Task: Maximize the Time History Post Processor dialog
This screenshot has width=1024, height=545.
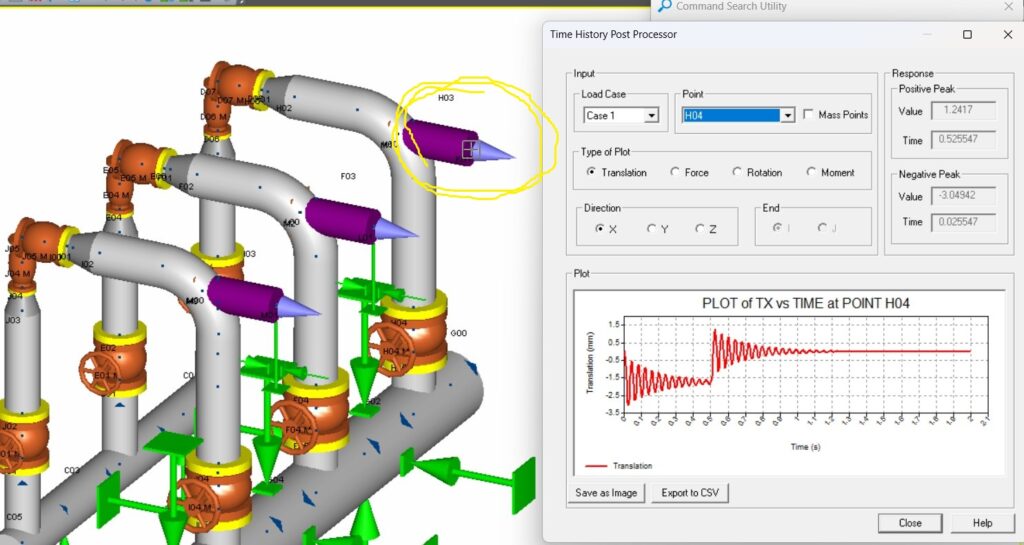Action: click(x=967, y=34)
